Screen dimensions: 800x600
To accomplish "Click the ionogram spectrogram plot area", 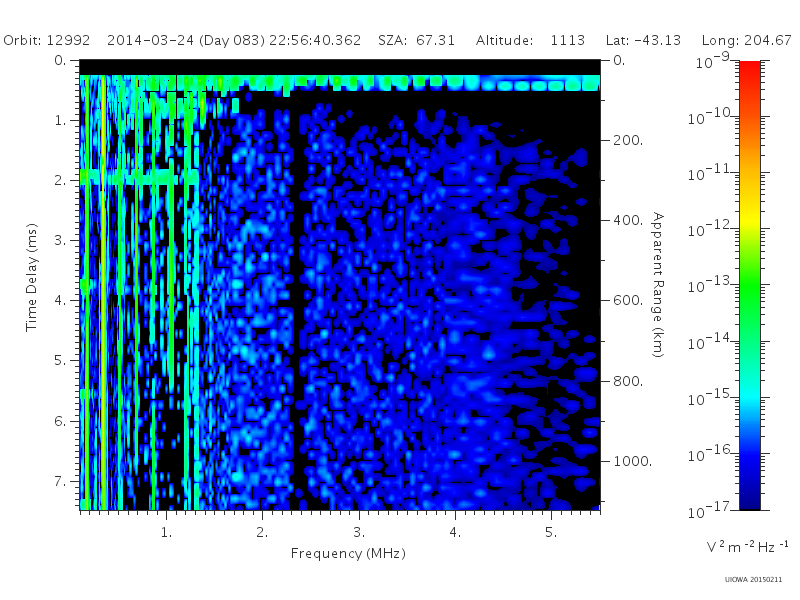I will (x=340, y=285).
